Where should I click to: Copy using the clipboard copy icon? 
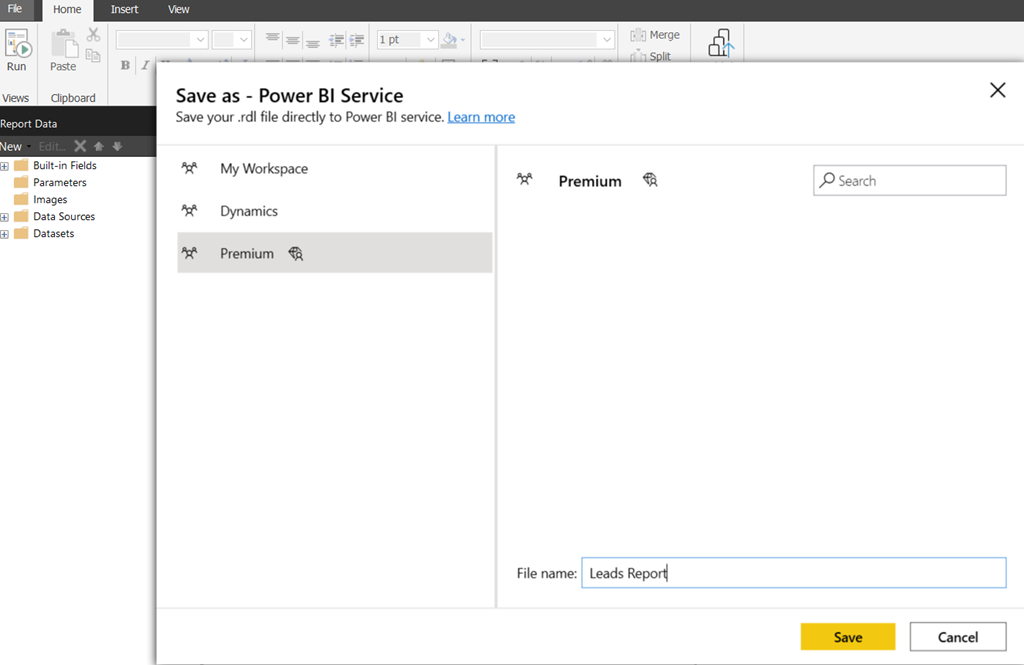tap(93, 56)
